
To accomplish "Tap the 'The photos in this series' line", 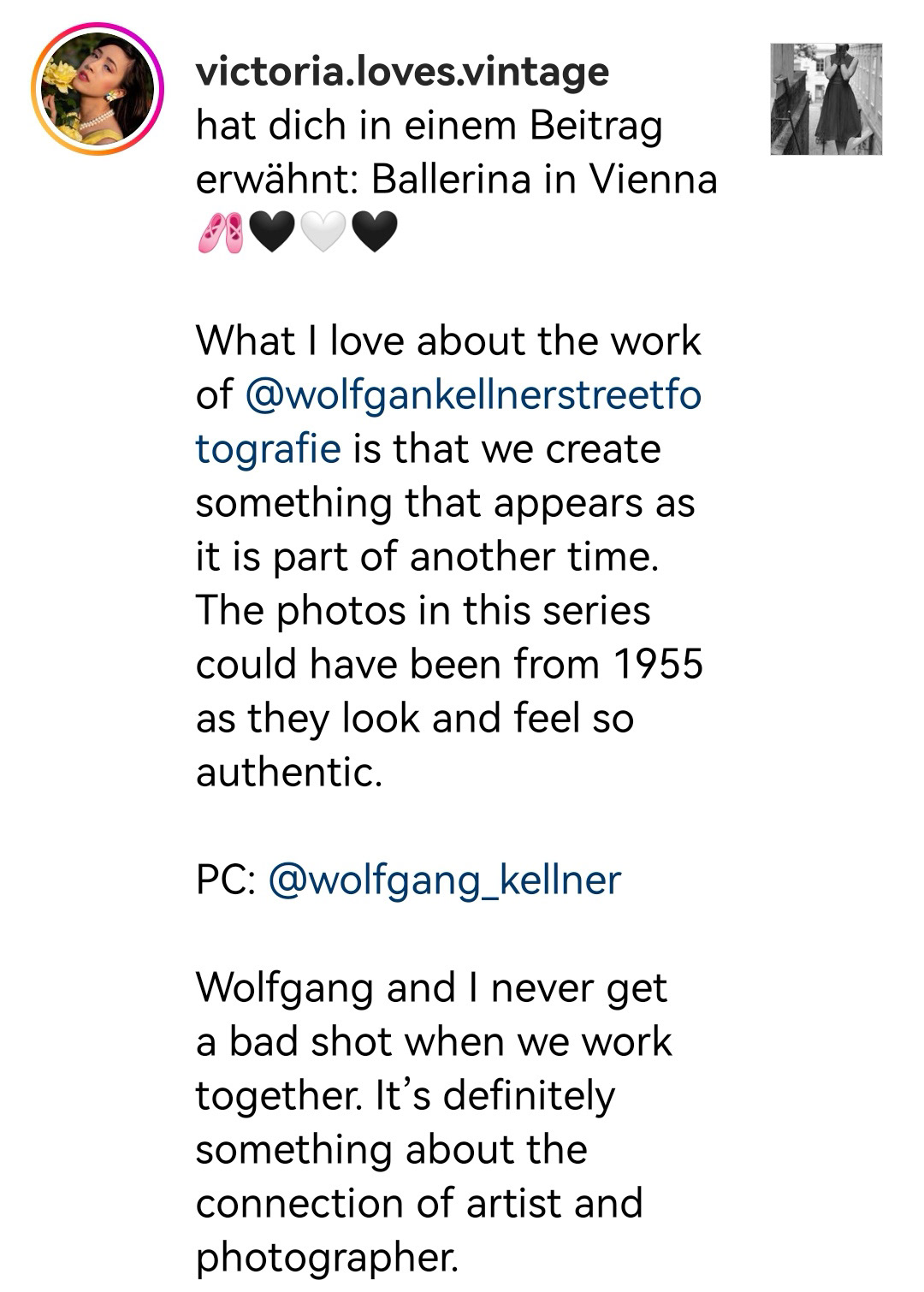I will click(x=423, y=611).
